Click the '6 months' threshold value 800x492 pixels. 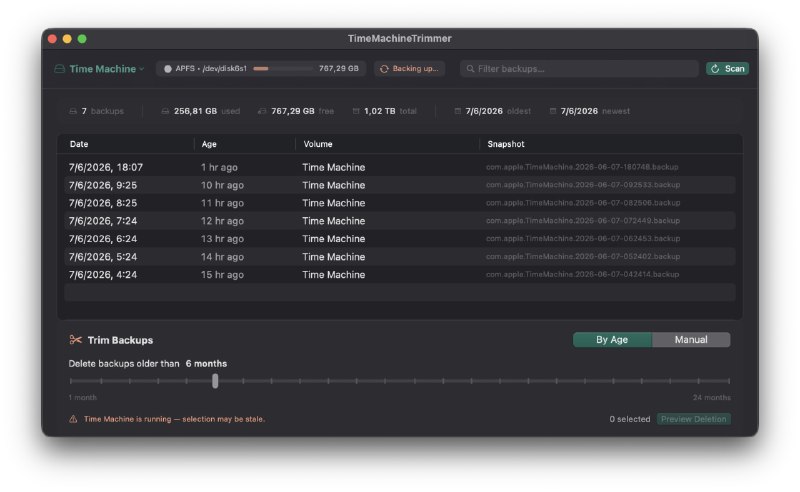click(206, 364)
